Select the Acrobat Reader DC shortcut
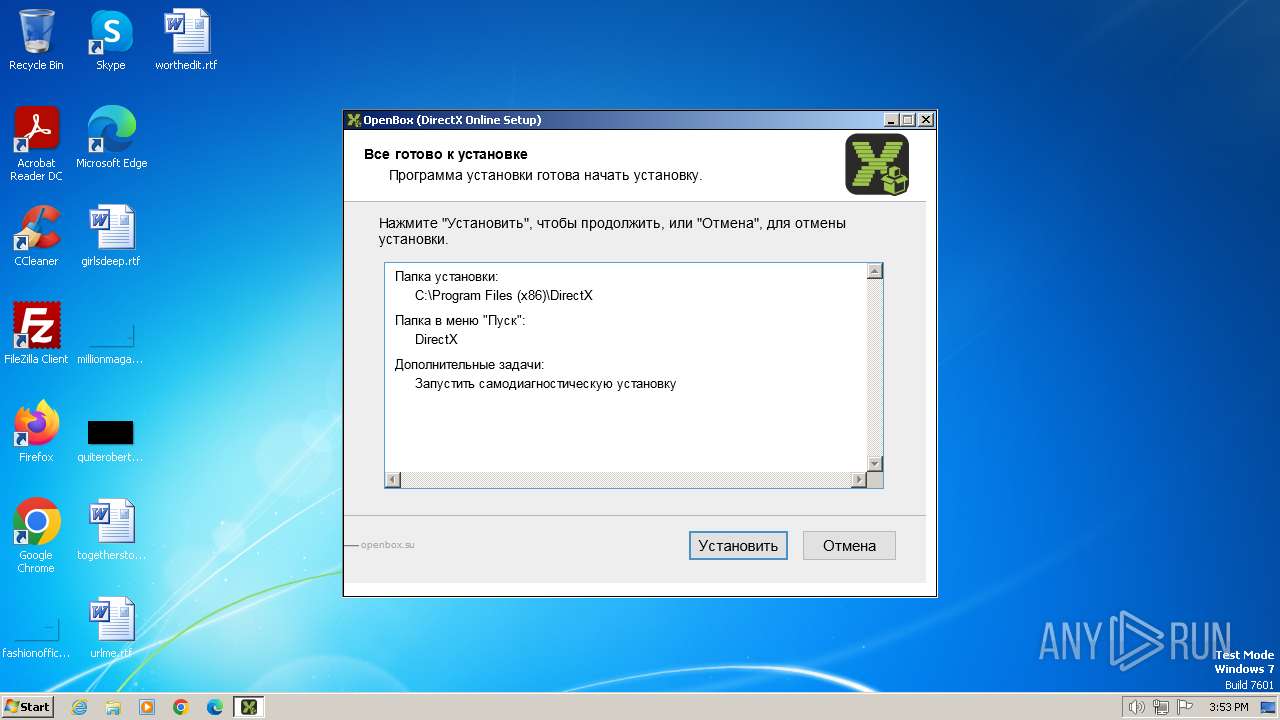The image size is (1280, 720). (x=36, y=144)
